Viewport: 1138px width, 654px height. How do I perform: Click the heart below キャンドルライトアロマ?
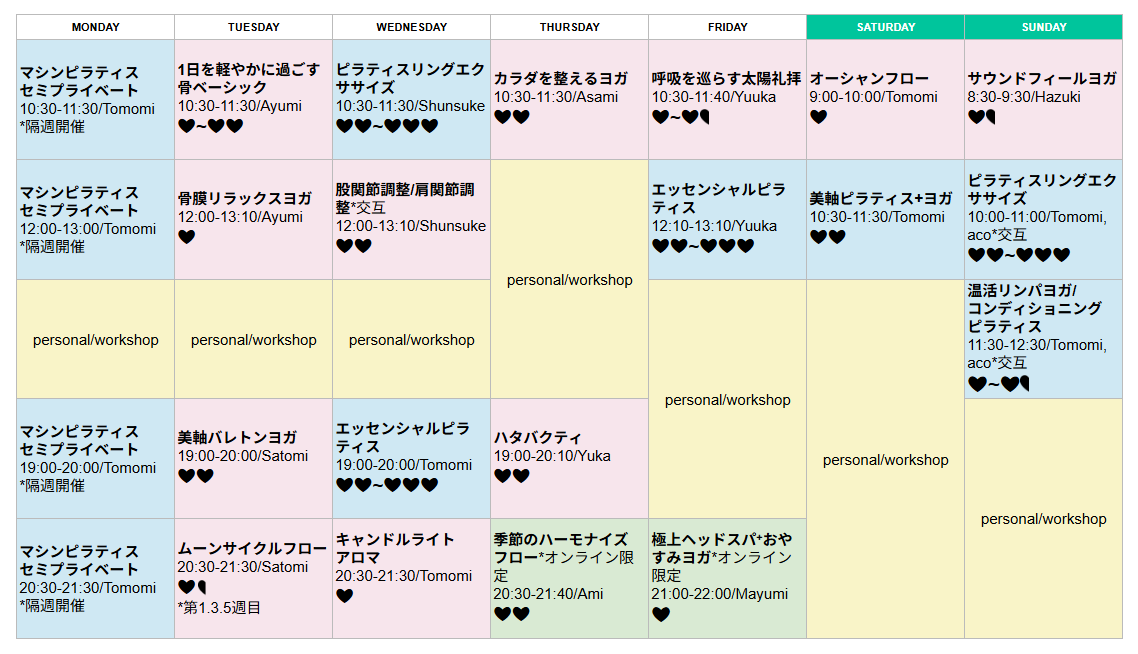coord(344,596)
